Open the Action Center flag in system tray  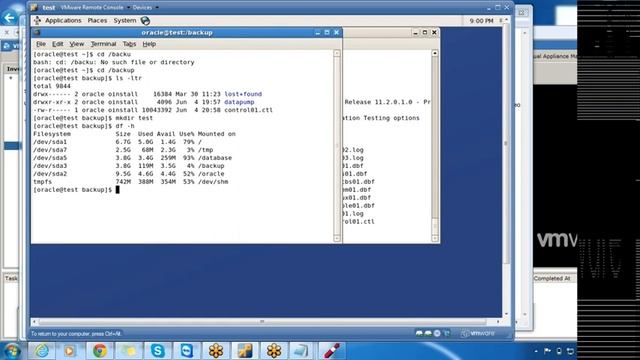pos(548,351)
